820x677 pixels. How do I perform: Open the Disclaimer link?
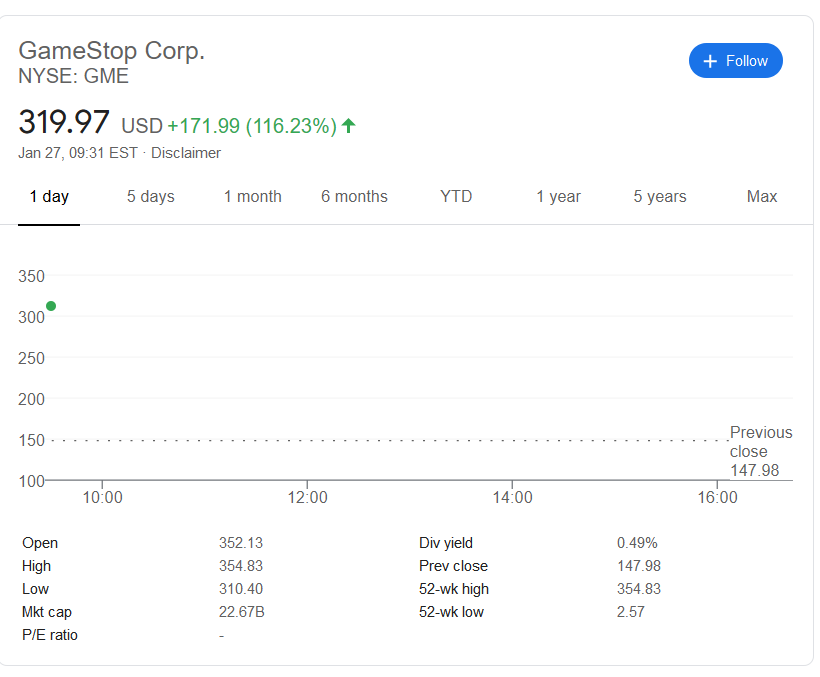click(x=186, y=153)
